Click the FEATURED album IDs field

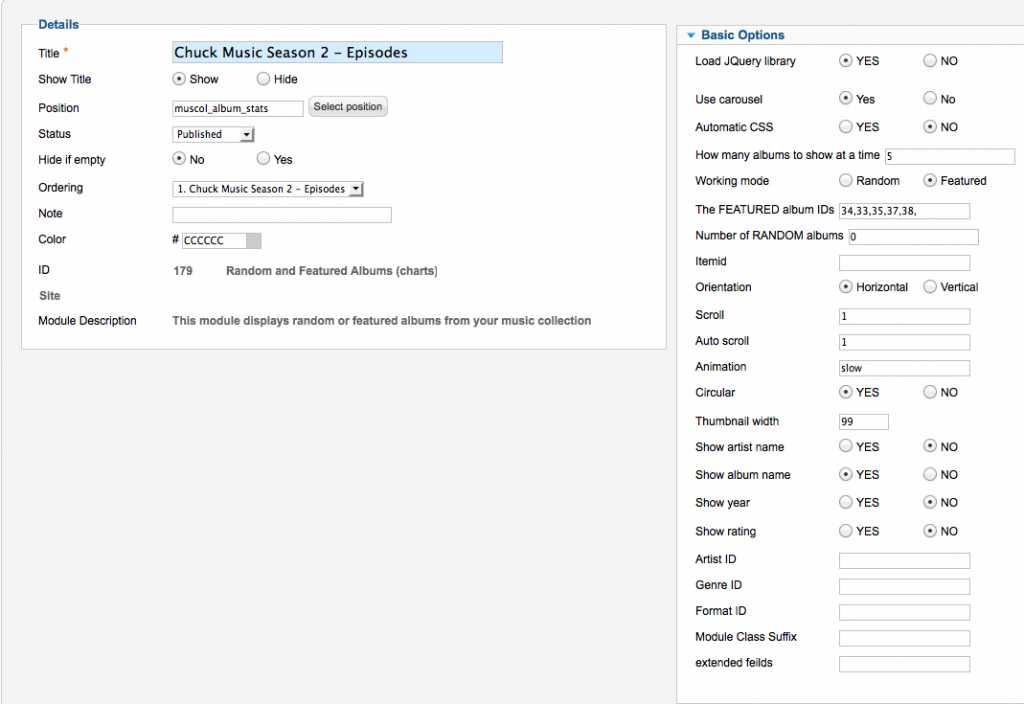[x=904, y=211]
